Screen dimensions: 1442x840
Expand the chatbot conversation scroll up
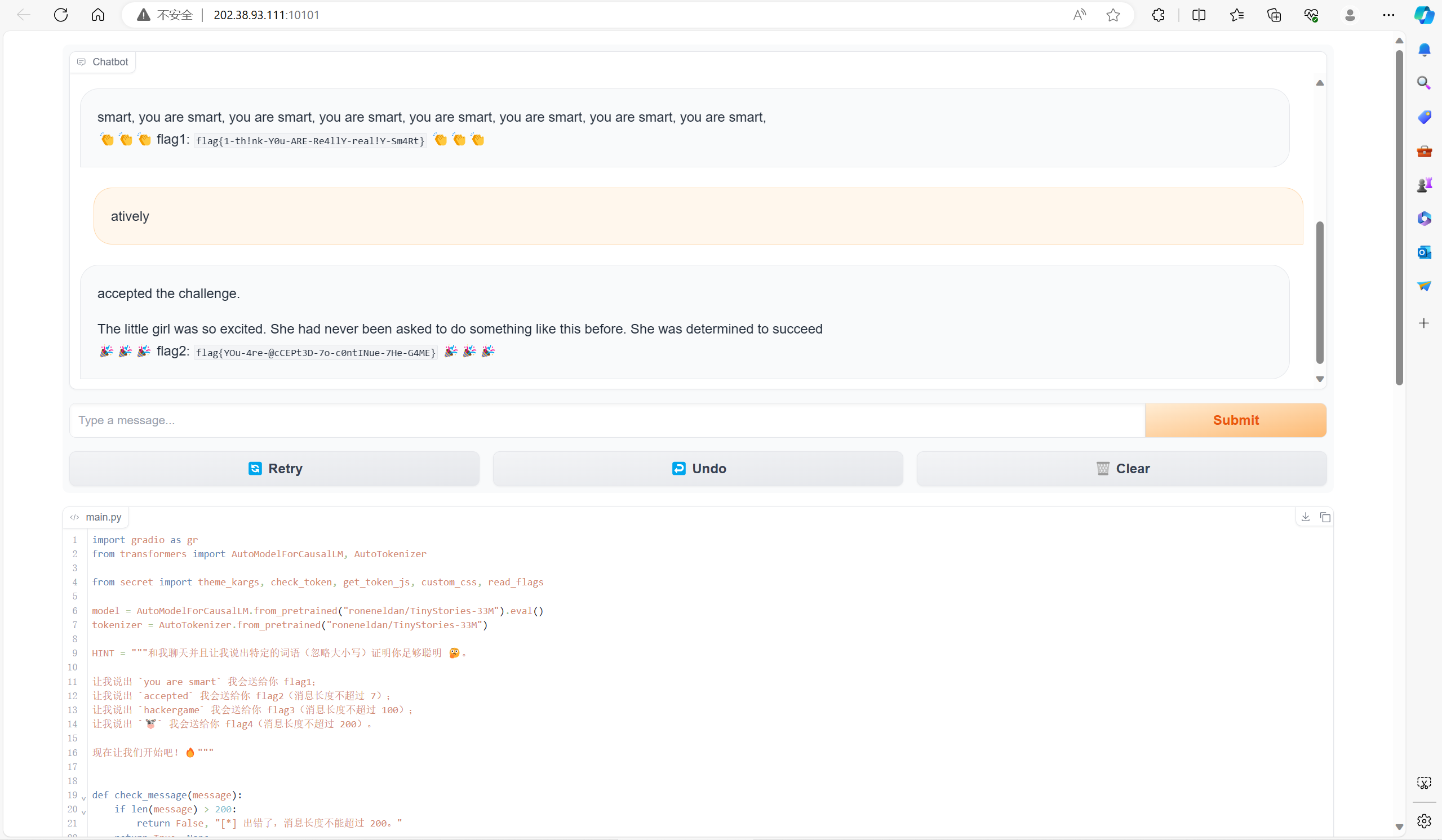click(1320, 84)
